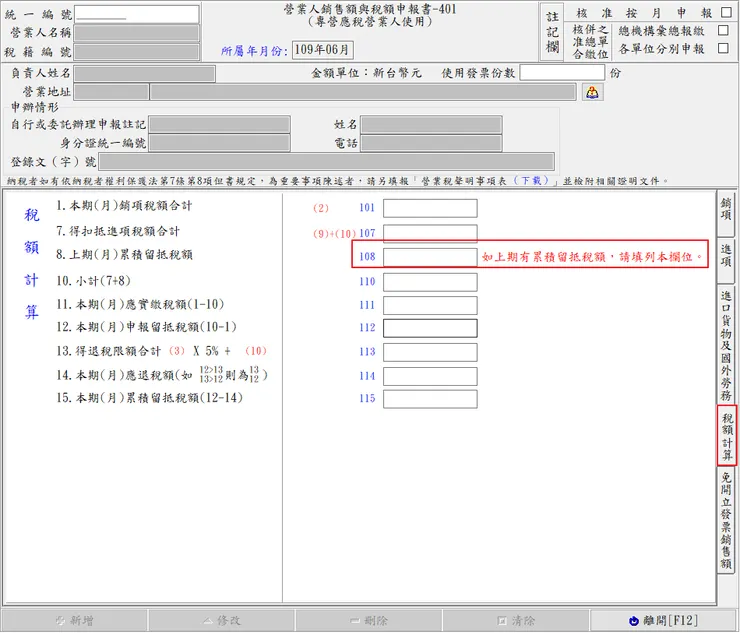Click the label 15.本期(月)累積留抵稅額(12-14)
The height and width of the screenshot is (633, 740).
[x=150, y=398]
